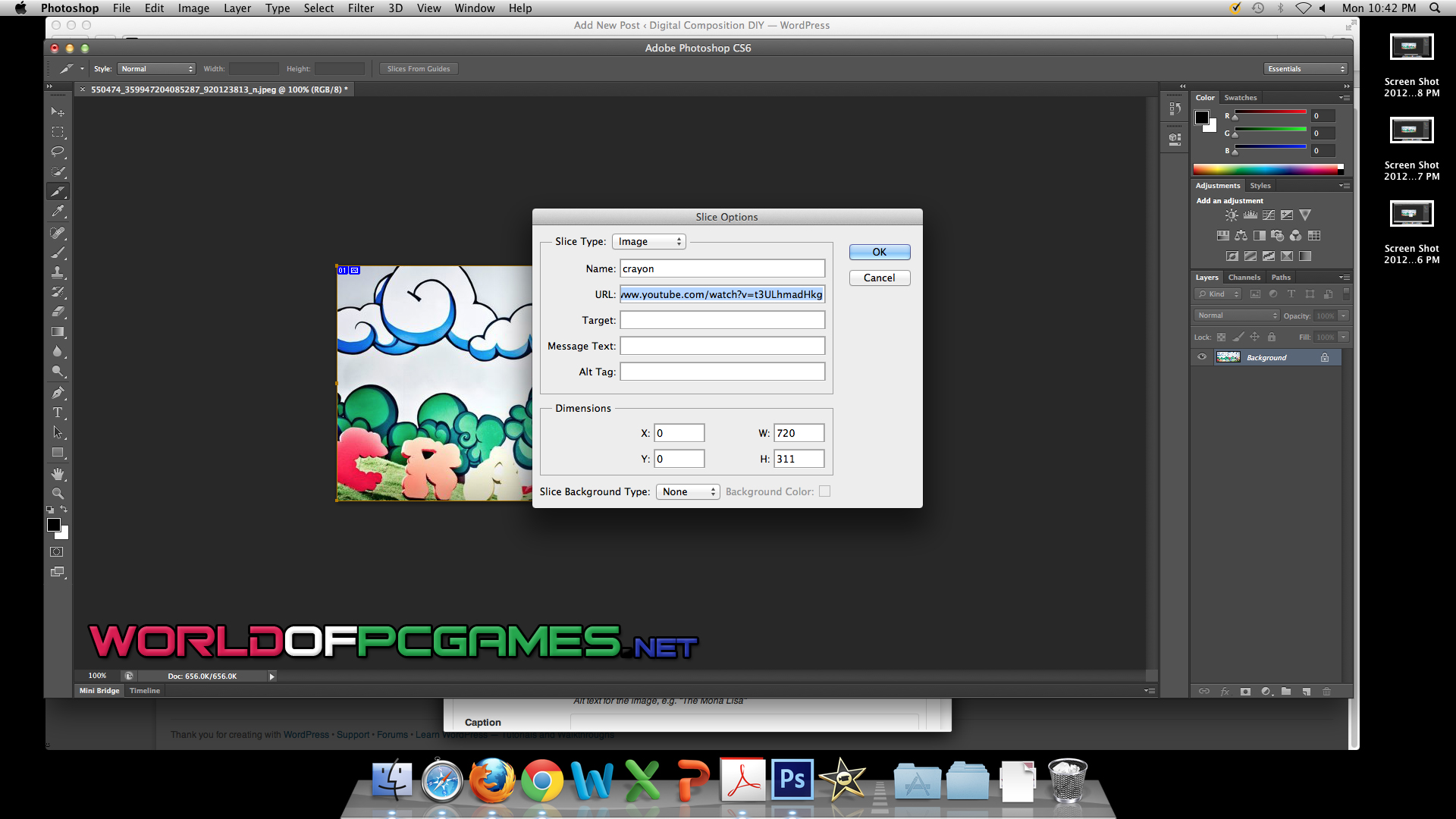The height and width of the screenshot is (819, 1456).
Task: Cancel the Slice Options dialog
Action: [x=879, y=278]
